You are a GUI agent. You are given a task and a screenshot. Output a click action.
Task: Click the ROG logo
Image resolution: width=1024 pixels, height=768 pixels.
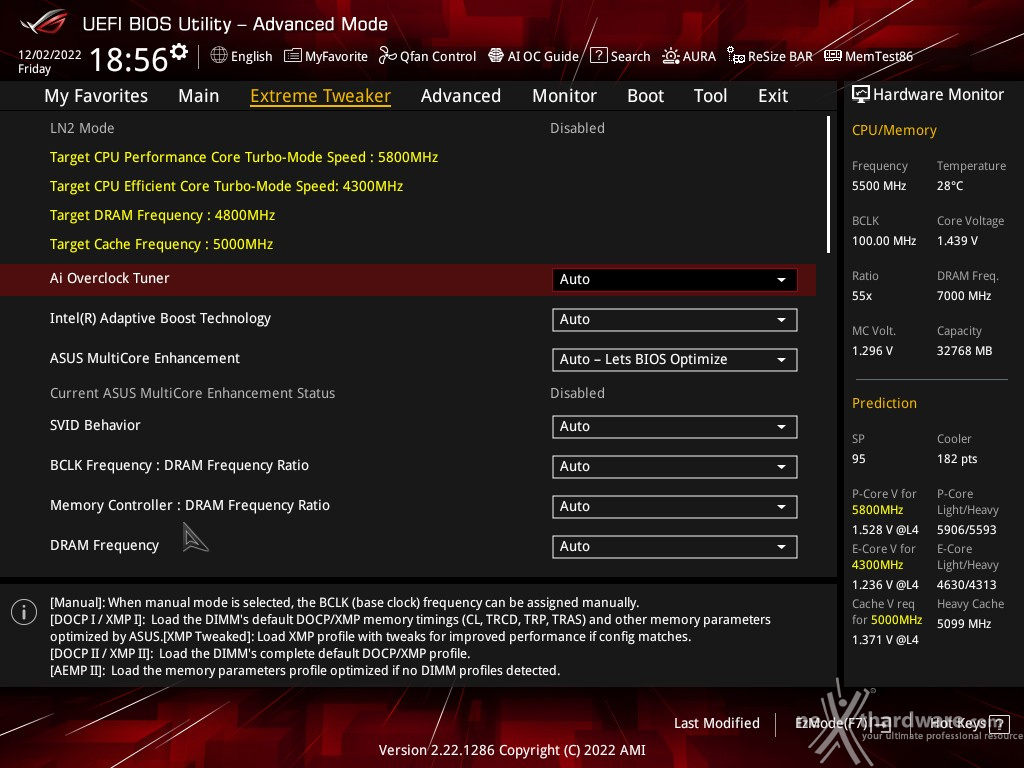(x=44, y=23)
